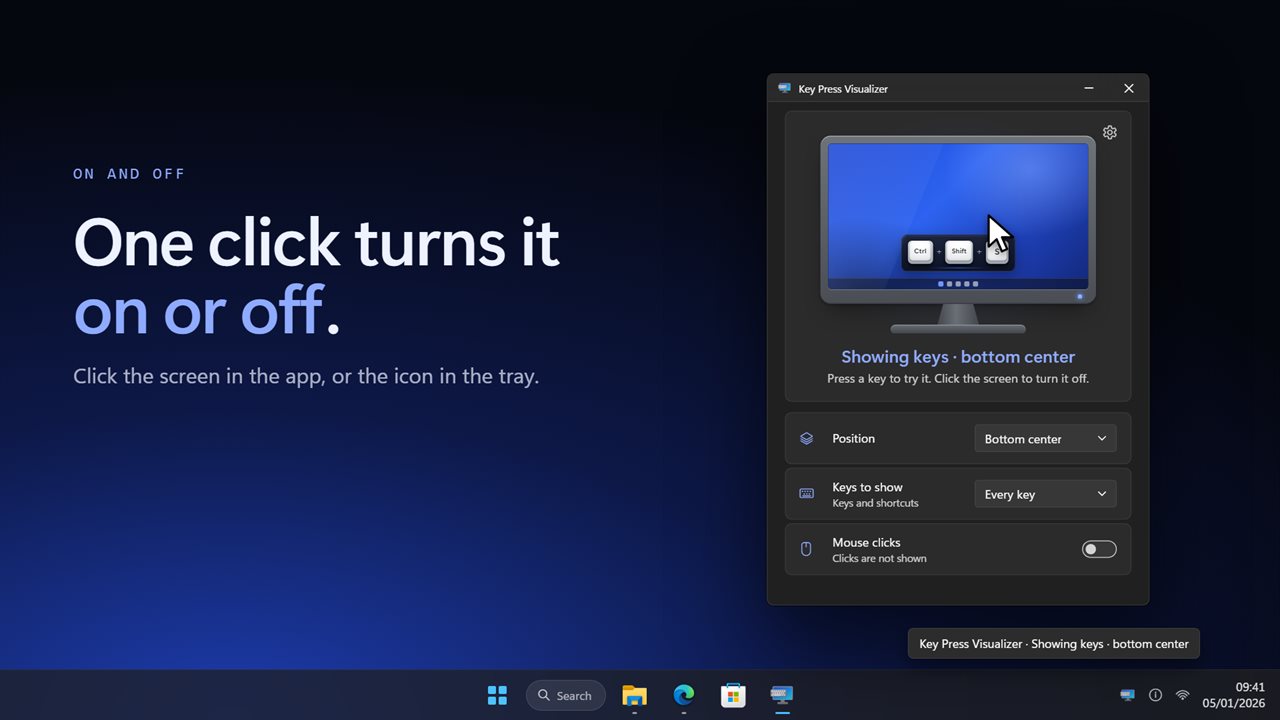Click the info icon in the system tray
Image resolution: width=1280 pixels, height=720 pixels.
1155,695
